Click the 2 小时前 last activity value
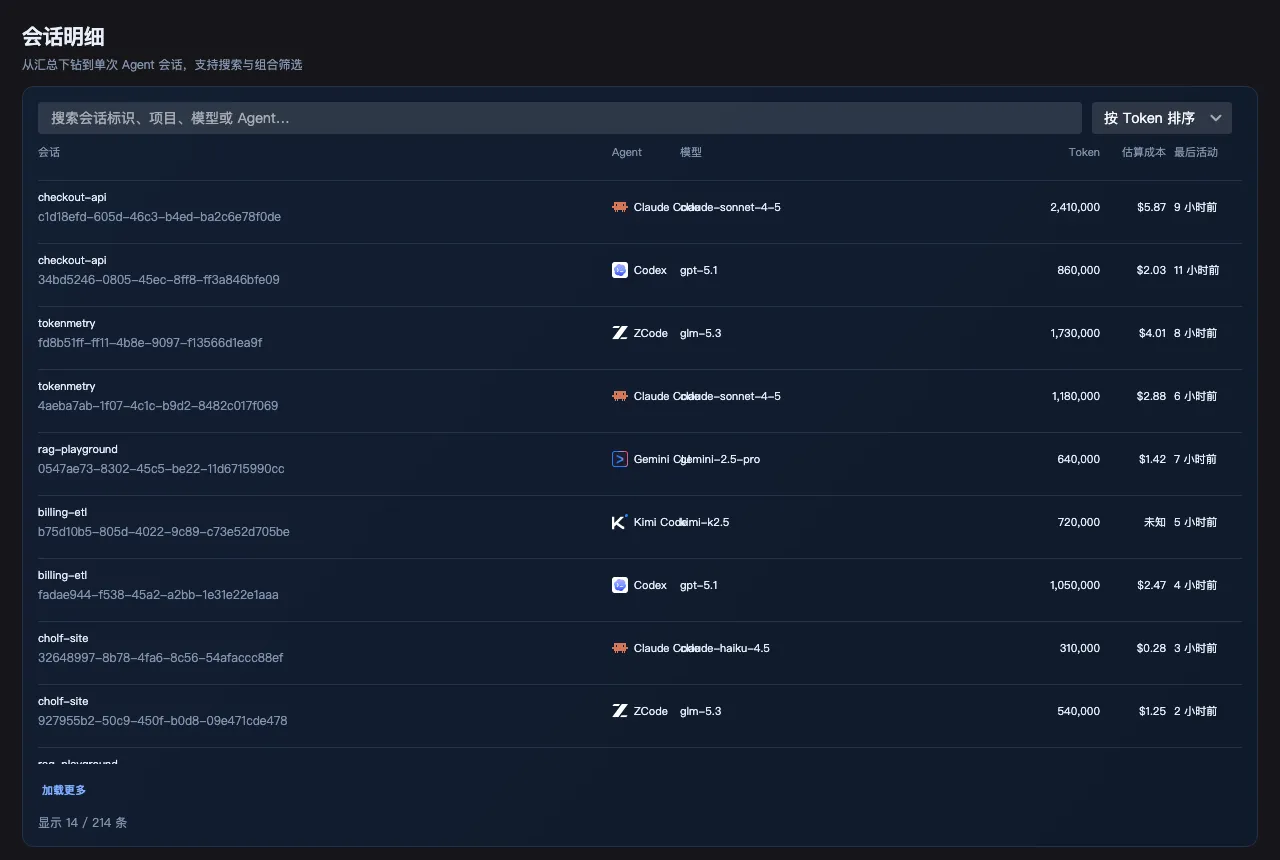This screenshot has width=1280, height=860. pos(1196,711)
